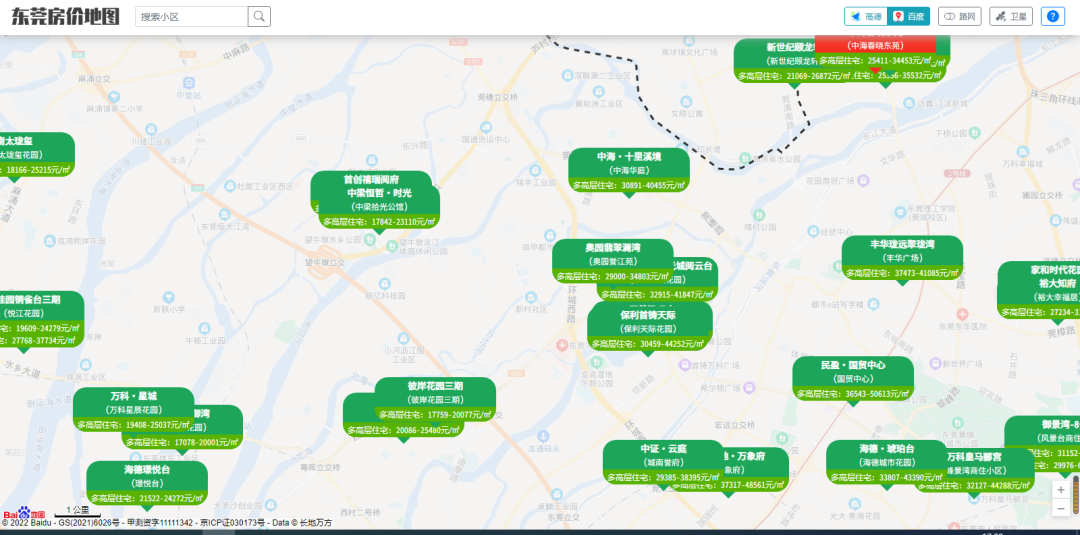Screen dimensions: 1080x535
Task: Click the 国通货运中心 POI icon
Action: [486, 127]
